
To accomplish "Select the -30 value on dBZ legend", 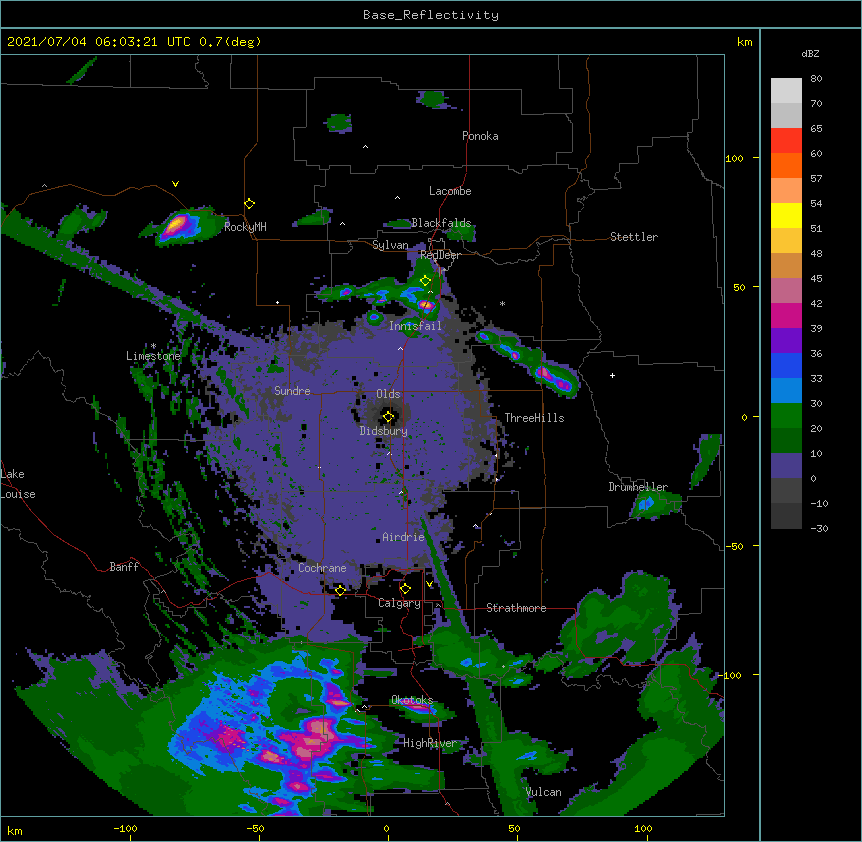I will click(819, 529).
